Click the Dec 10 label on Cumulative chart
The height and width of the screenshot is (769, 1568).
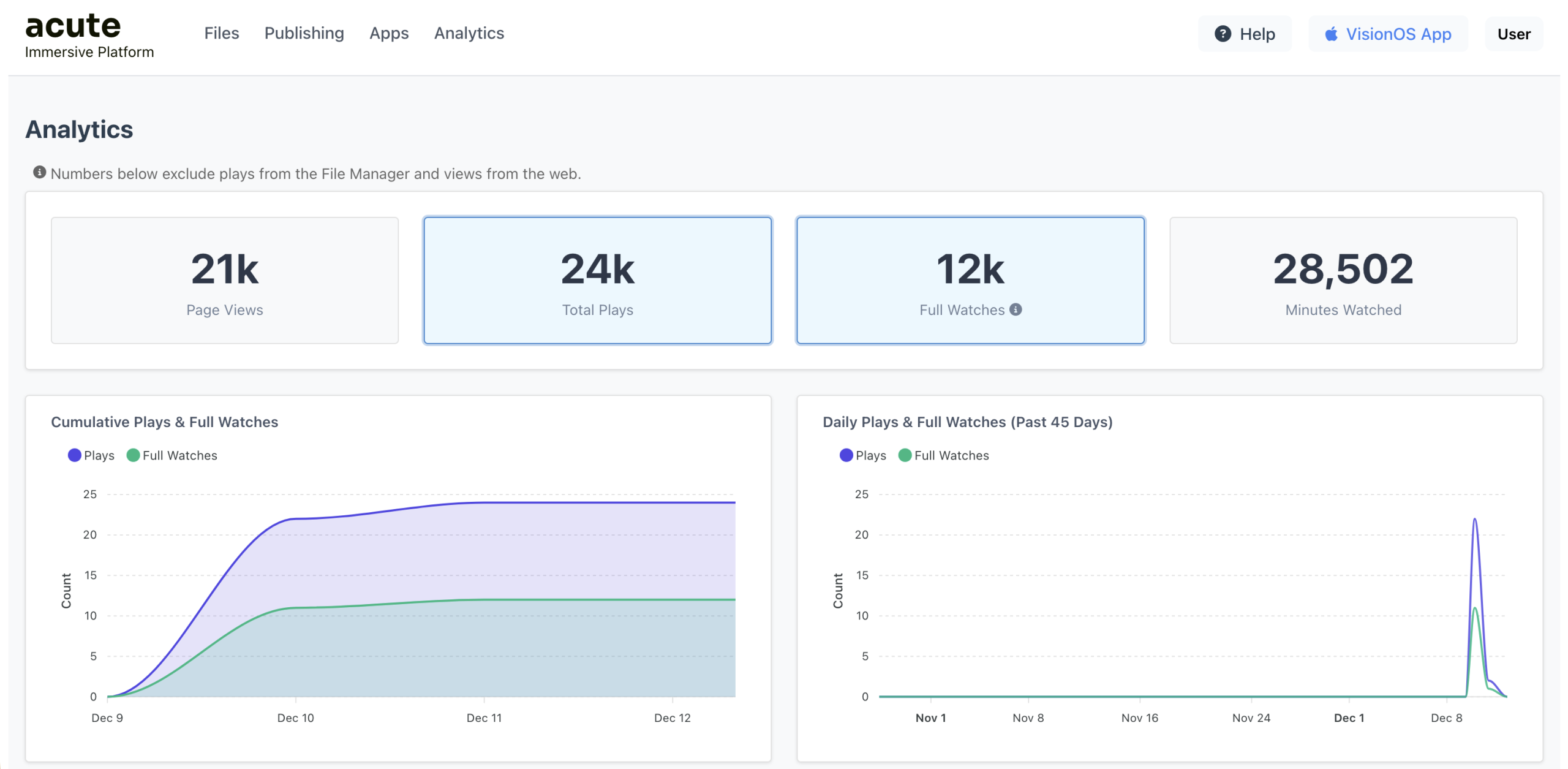295,718
